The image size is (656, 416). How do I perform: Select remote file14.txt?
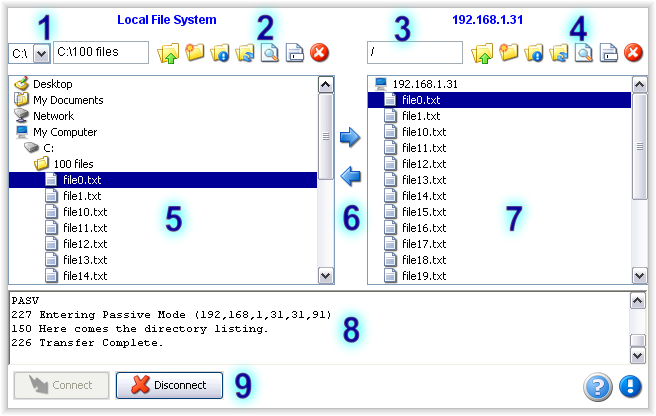(424, 196)
